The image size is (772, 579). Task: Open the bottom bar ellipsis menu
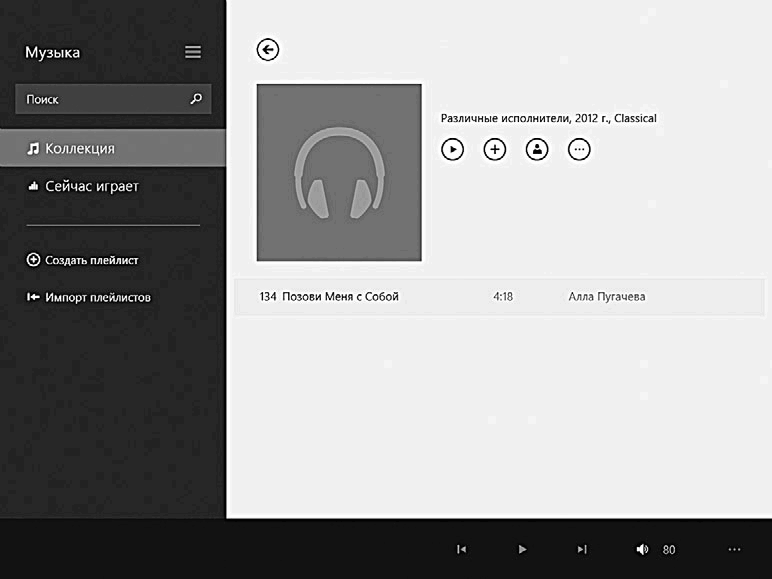734,549
